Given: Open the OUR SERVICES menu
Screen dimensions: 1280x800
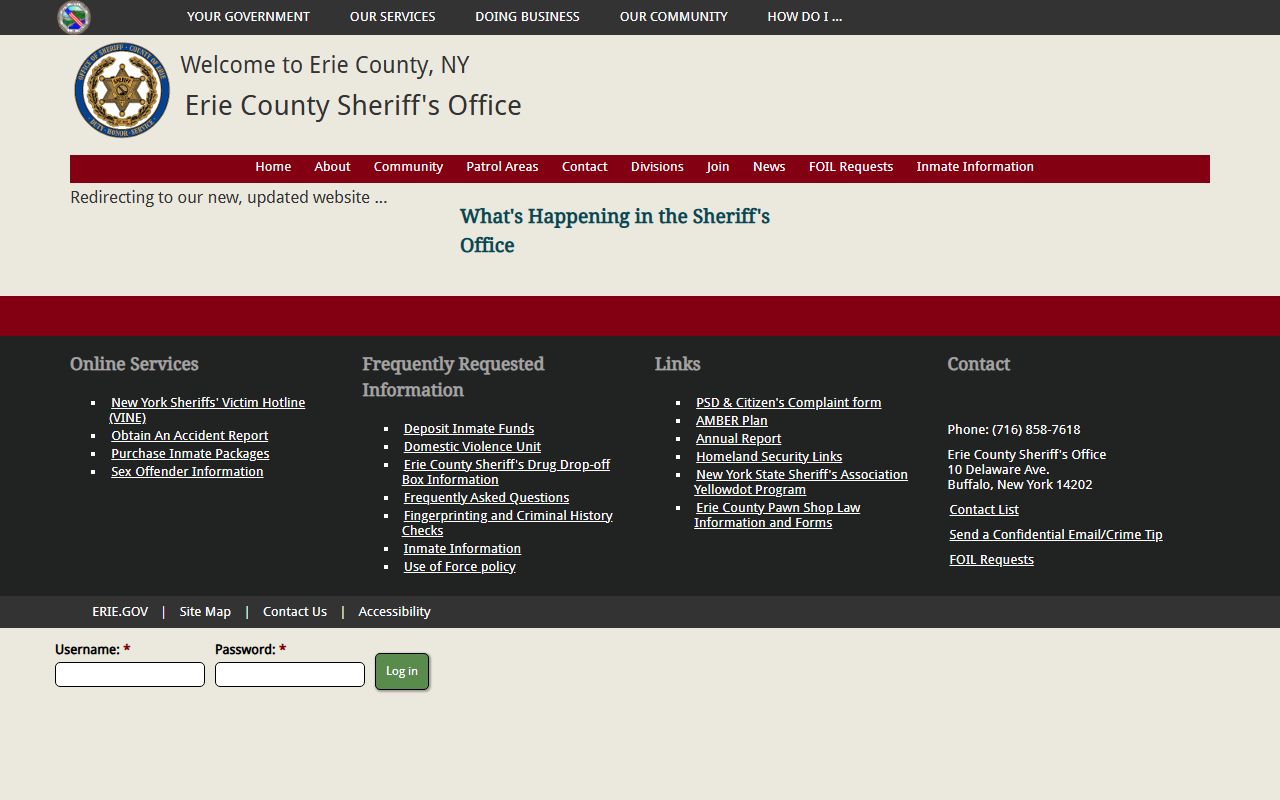Looking at the screenshot, I should click(392, 17).
